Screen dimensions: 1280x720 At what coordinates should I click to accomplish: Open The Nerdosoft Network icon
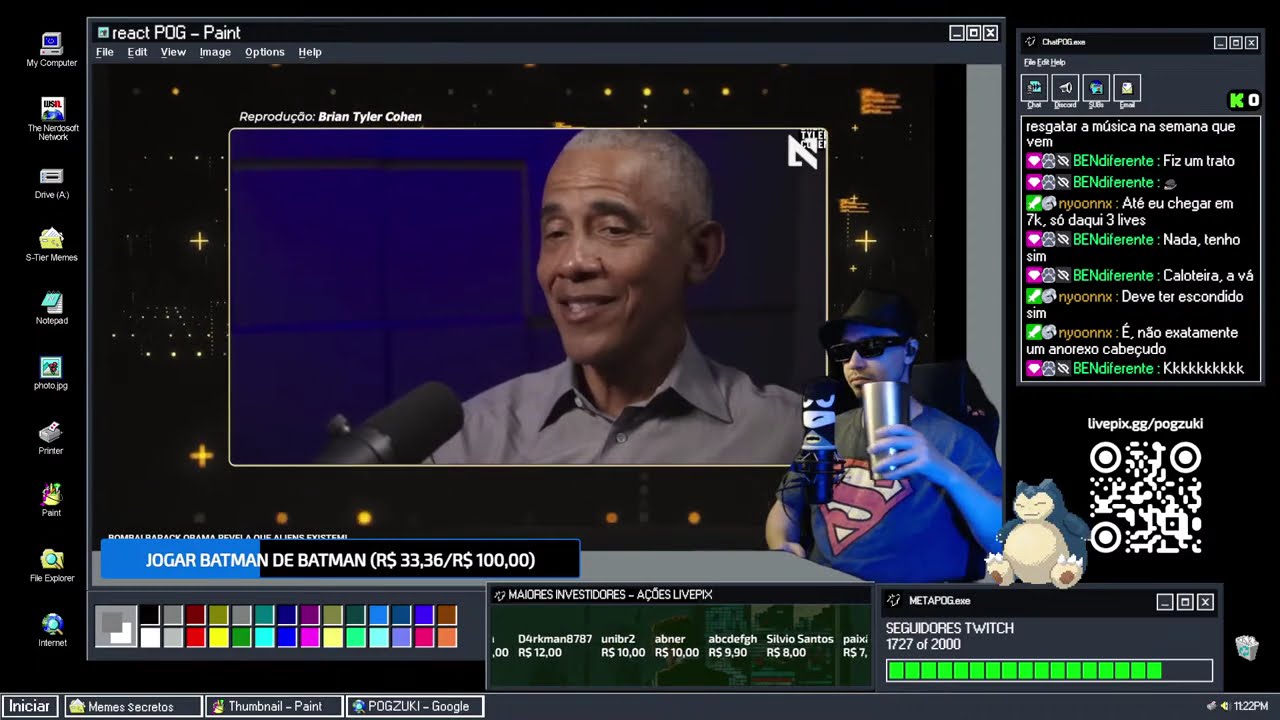pyautogui.click(x=52, y=118)
